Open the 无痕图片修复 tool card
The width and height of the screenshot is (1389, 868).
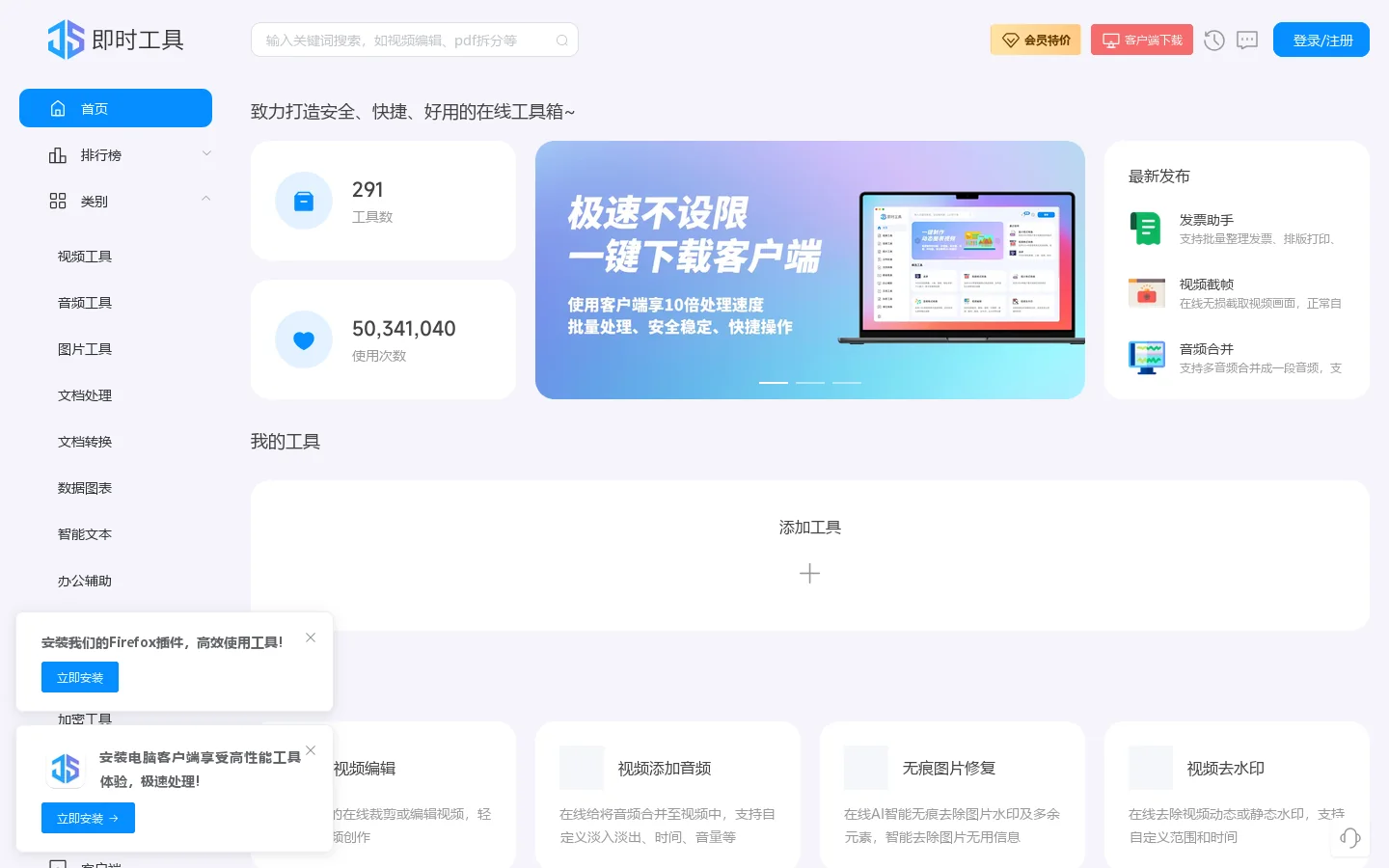952,795
